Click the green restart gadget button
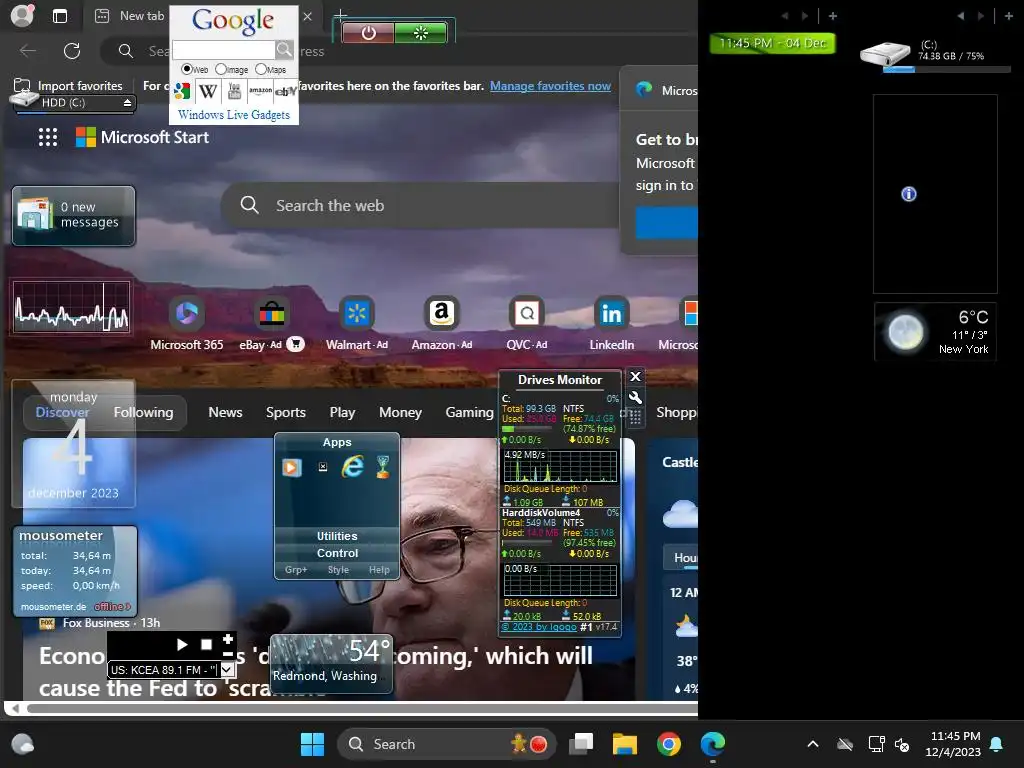 pos(421,33)
